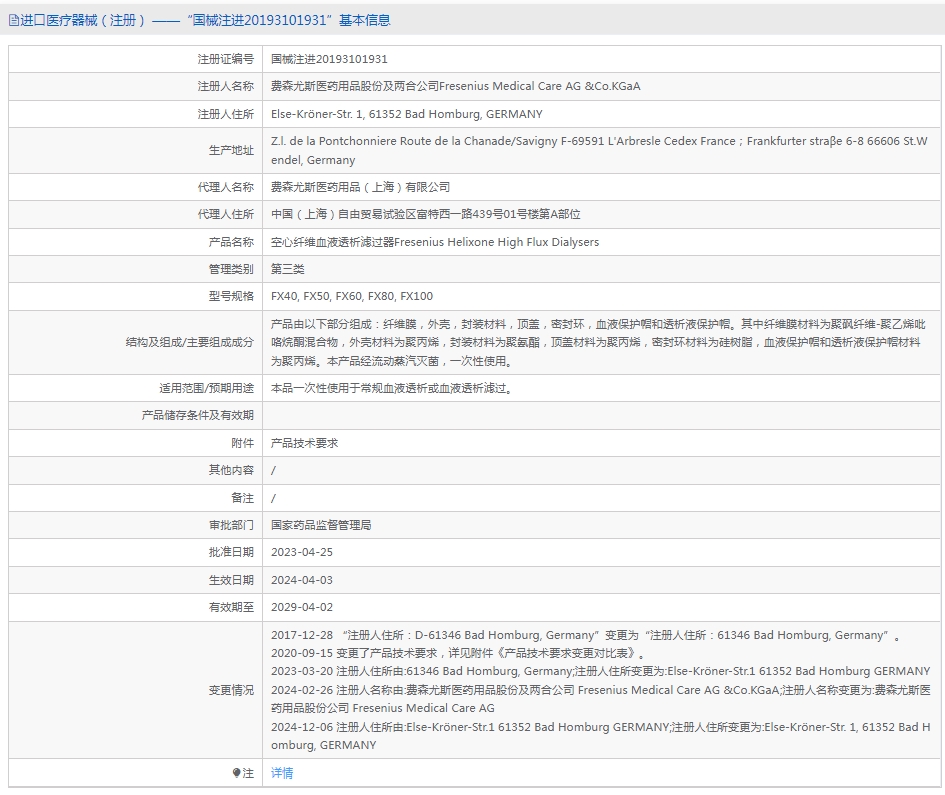This screenshot has height=795, width=945.
Task: Select registrant name Fresenius Medical Care AG &Co.KGaA
Action: pyautogui.click(x=539, y=86)
